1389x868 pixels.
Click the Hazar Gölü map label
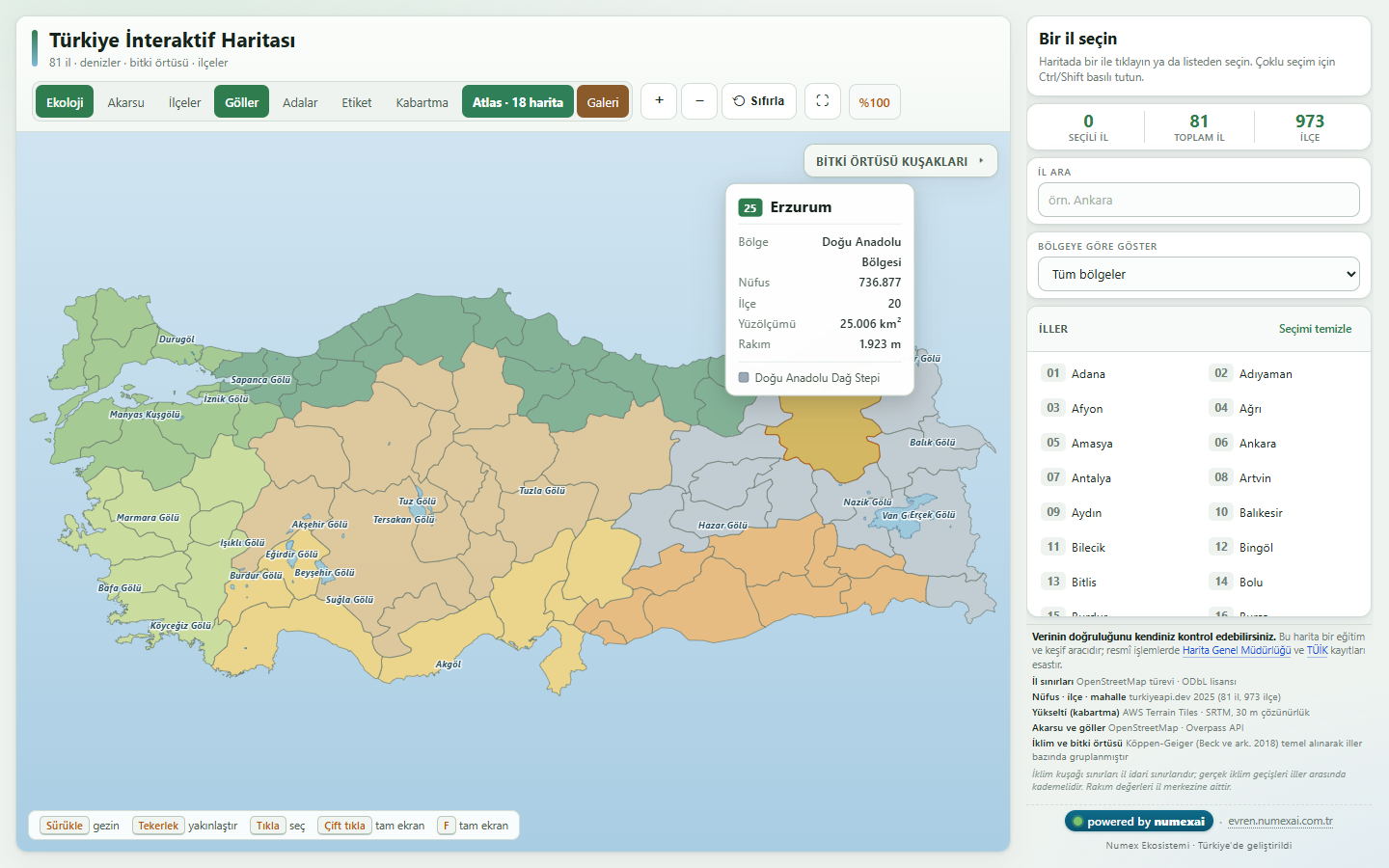723,526
